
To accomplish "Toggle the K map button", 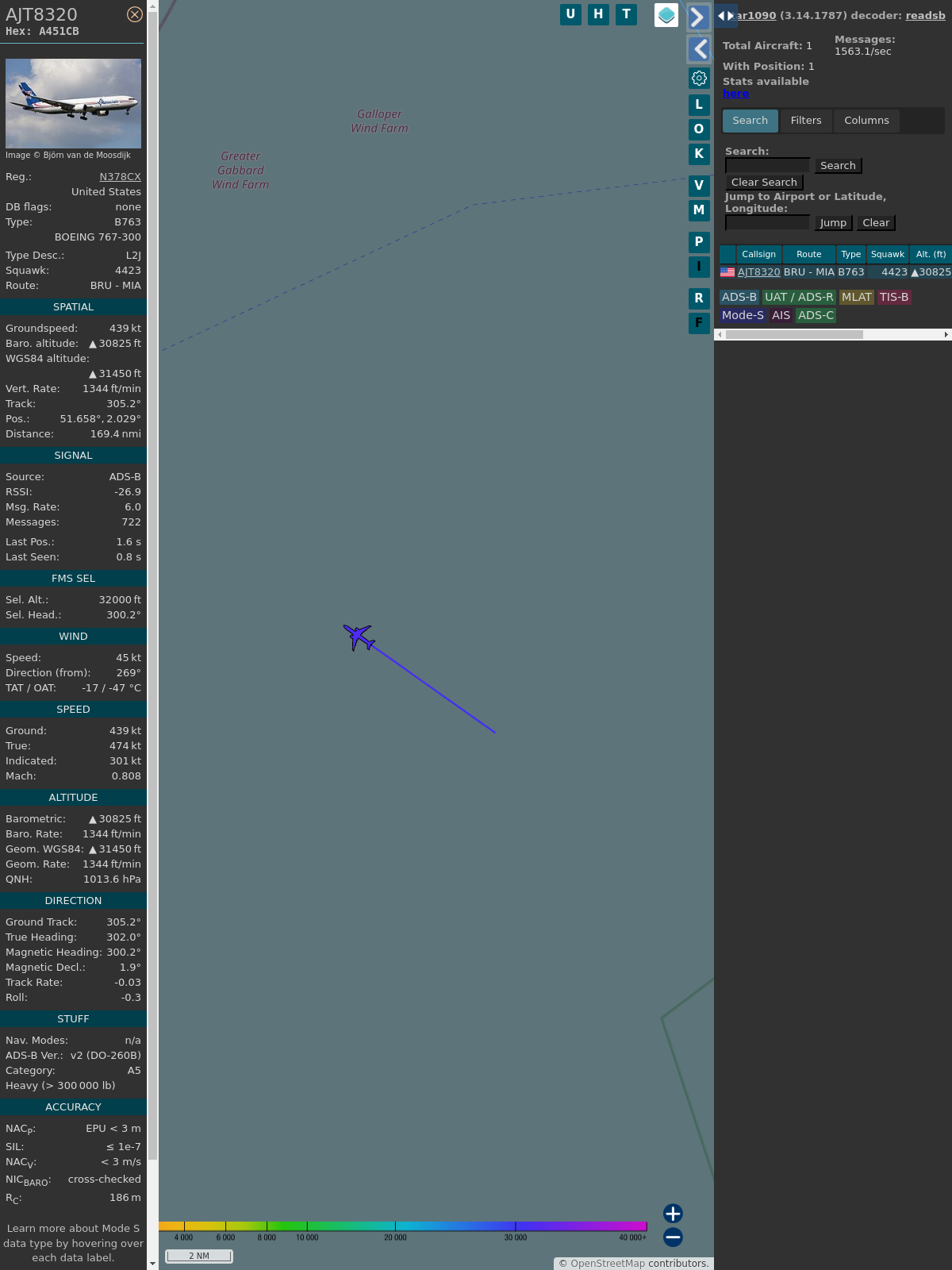I will point(699,154).
